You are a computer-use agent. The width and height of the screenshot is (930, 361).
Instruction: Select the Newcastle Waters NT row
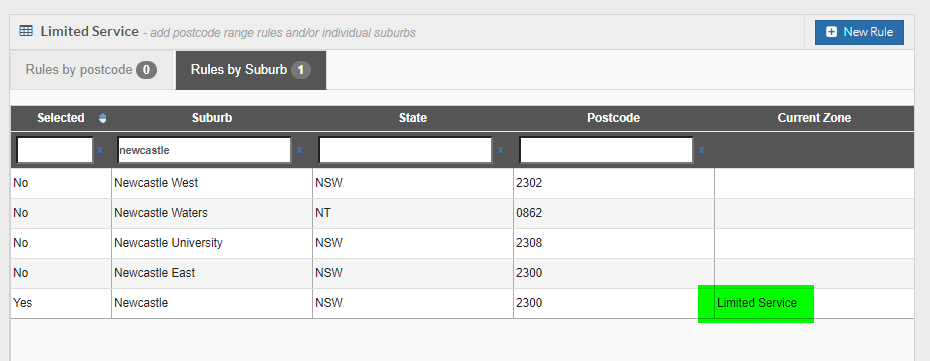[462, 213]
